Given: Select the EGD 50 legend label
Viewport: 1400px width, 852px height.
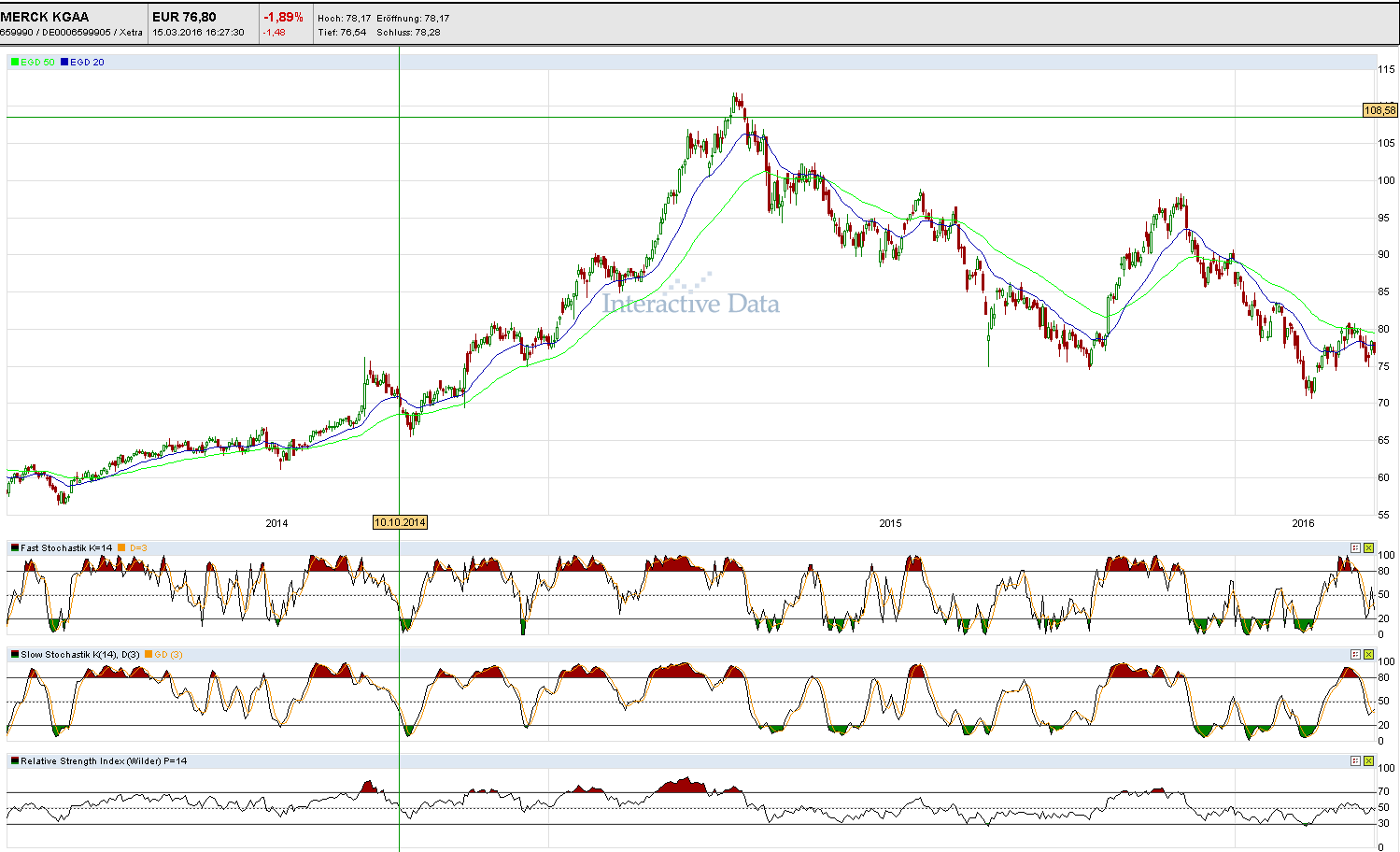Looking at the screenshot, I should point(37,63).
